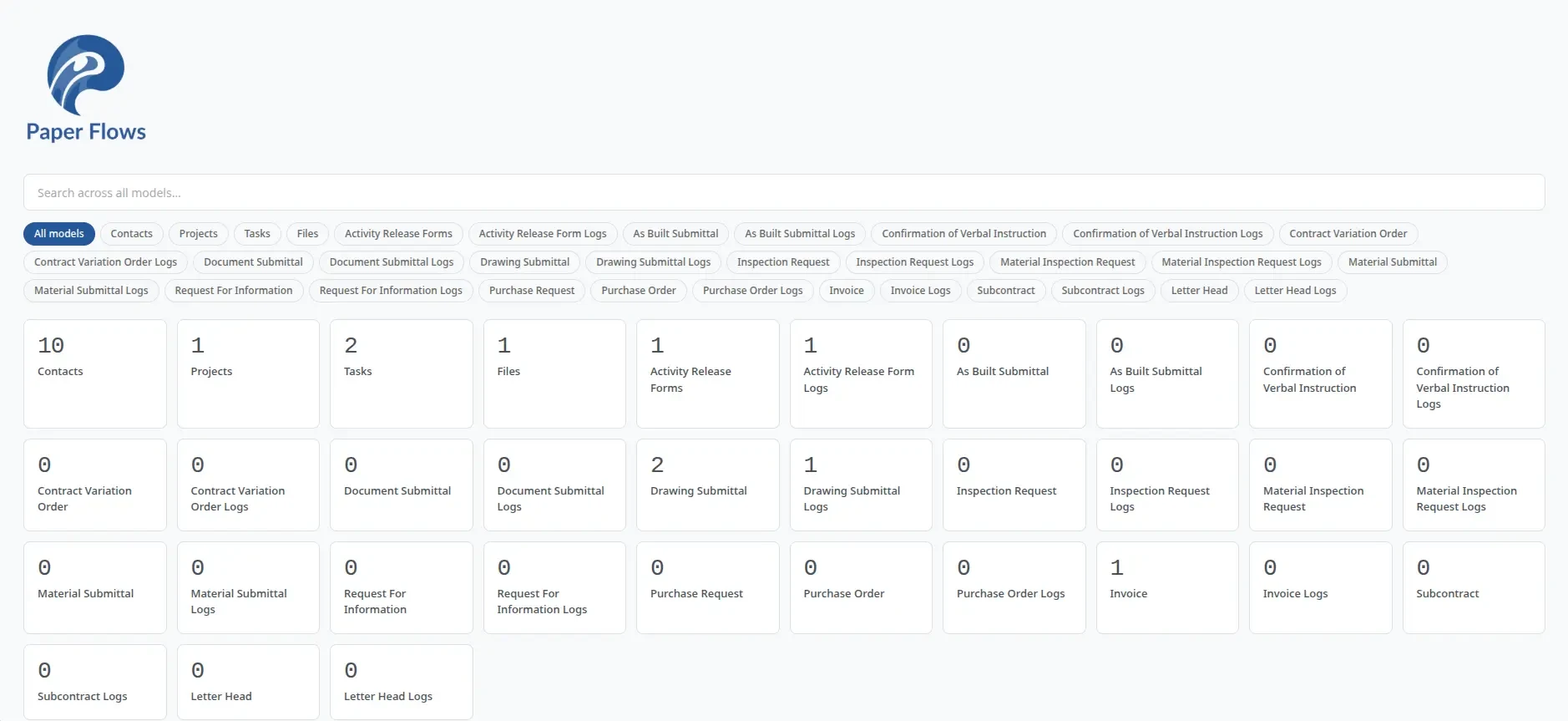Open the 'Drawing Submittal' card showing 2
Screen dimensions: 1568x721
pyautogui.click(x=708, y=485)
